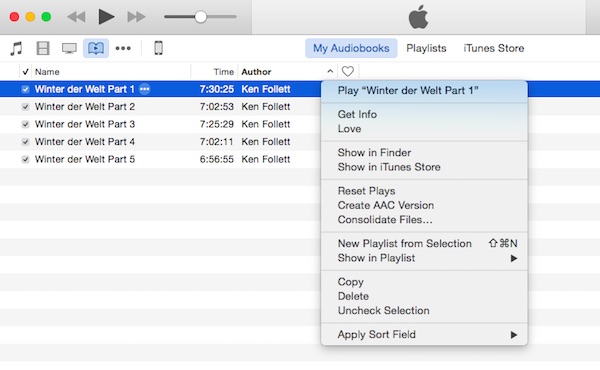This screenshot has height=370, width=600.
Task: Choose New Playlist from Selection
Action: coord(424,244)
